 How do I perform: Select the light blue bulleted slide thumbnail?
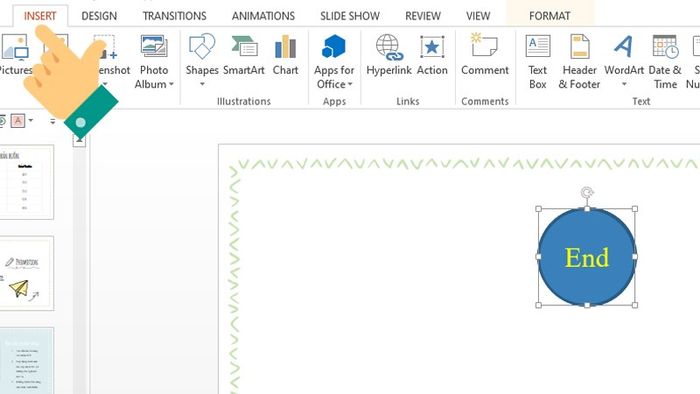(27, 361)
